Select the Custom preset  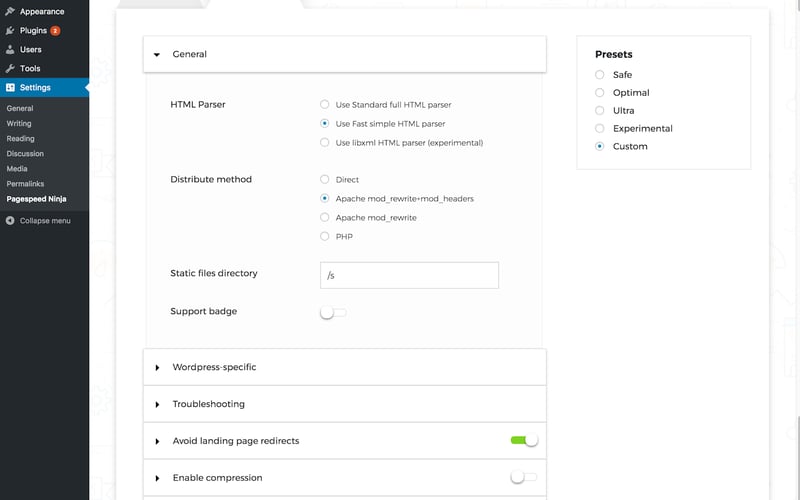point(599,146)
